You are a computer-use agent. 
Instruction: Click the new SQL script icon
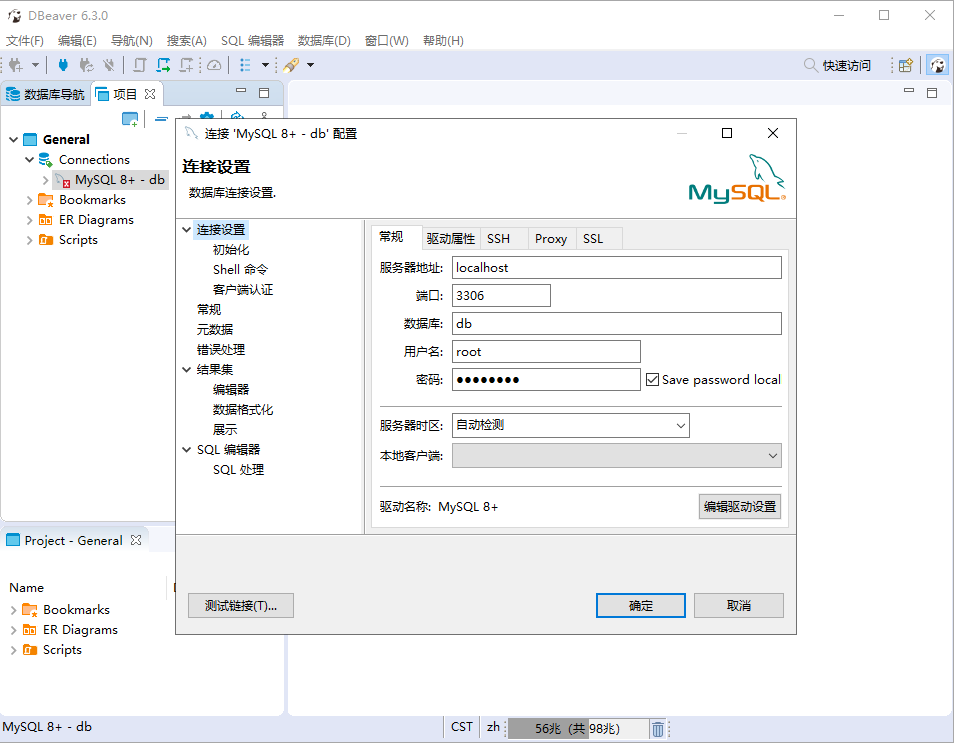point(186,65)
